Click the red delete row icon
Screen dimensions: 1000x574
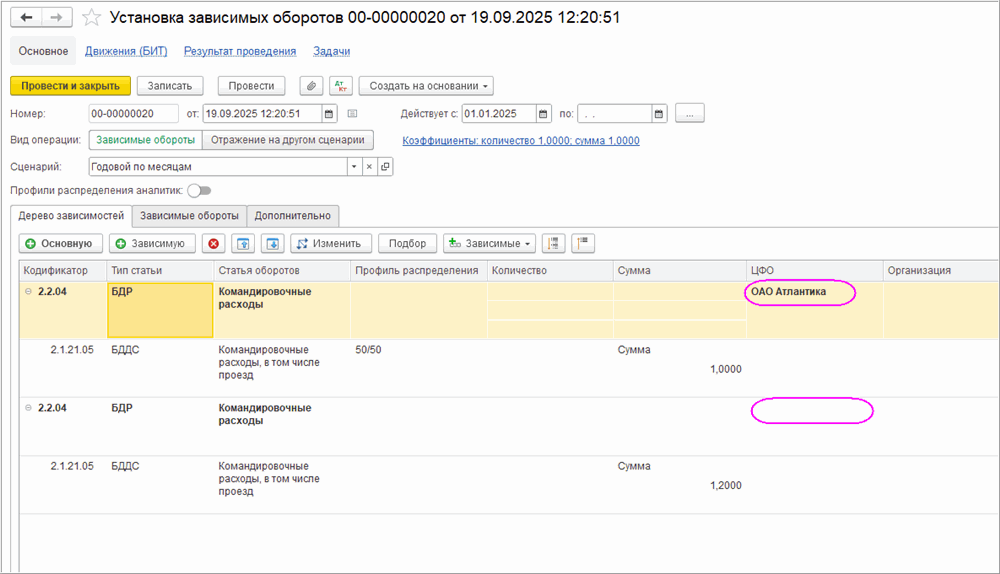(x=213, y=243)
